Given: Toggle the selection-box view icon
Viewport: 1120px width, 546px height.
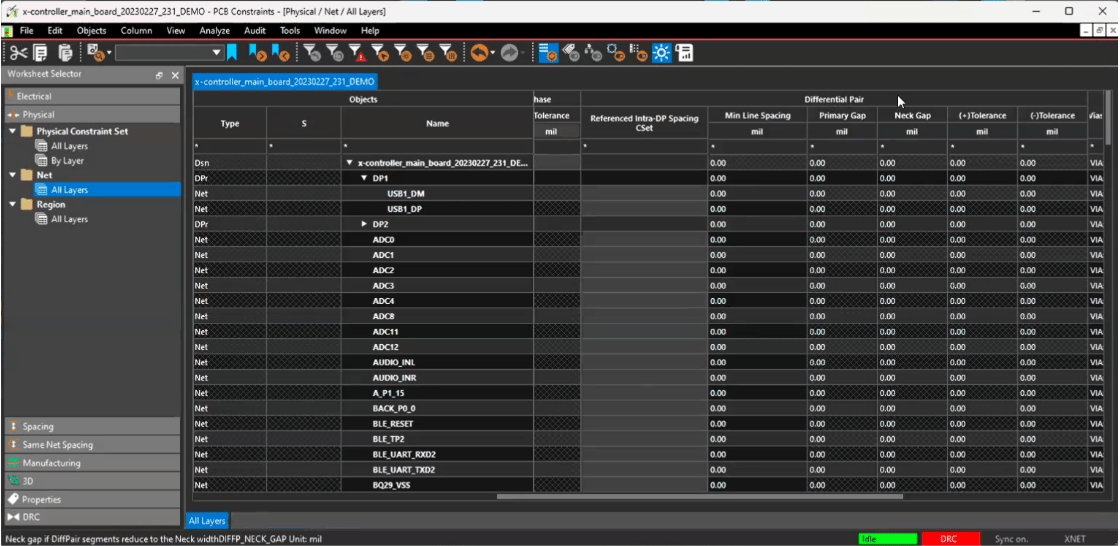Looking at the screenshot, I should pyautogui.click(x=616, y=53).
